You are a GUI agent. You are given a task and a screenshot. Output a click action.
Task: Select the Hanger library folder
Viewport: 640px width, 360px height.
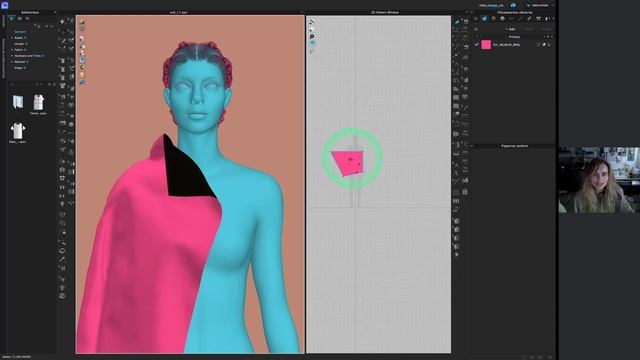click(x=19, y=44)
